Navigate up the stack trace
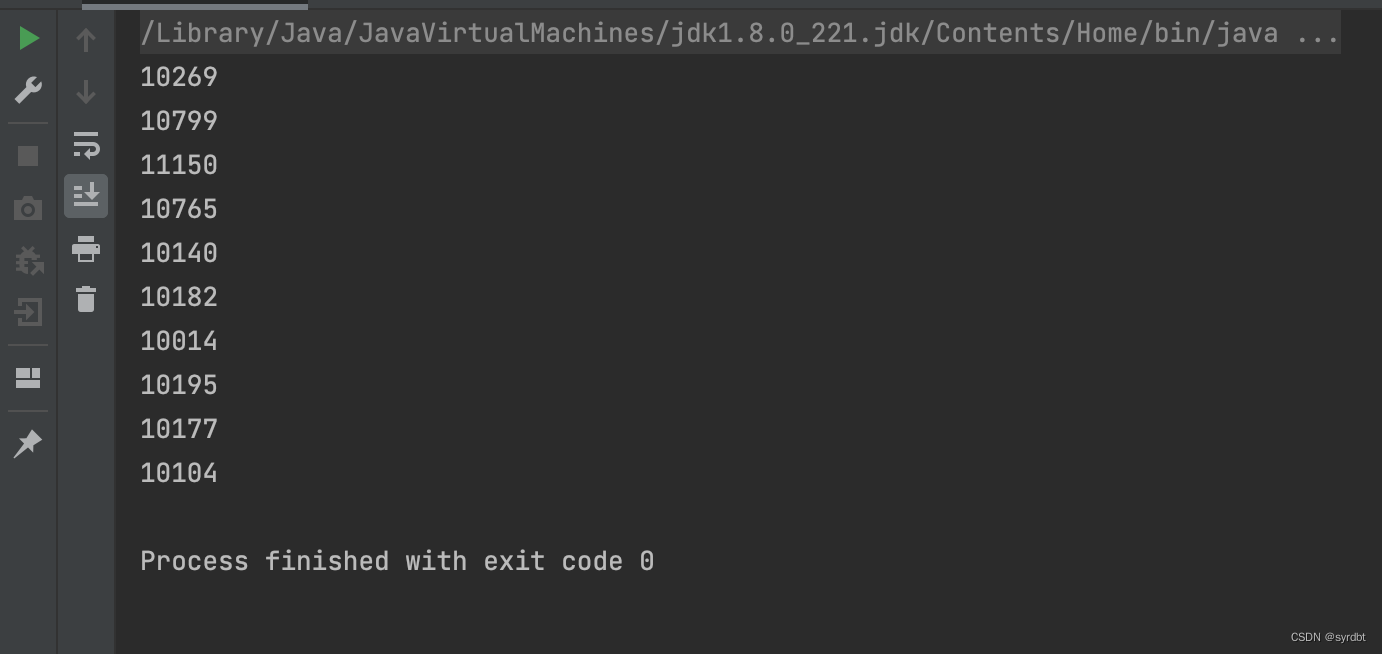1382x654 pixels. coord(86,40)
